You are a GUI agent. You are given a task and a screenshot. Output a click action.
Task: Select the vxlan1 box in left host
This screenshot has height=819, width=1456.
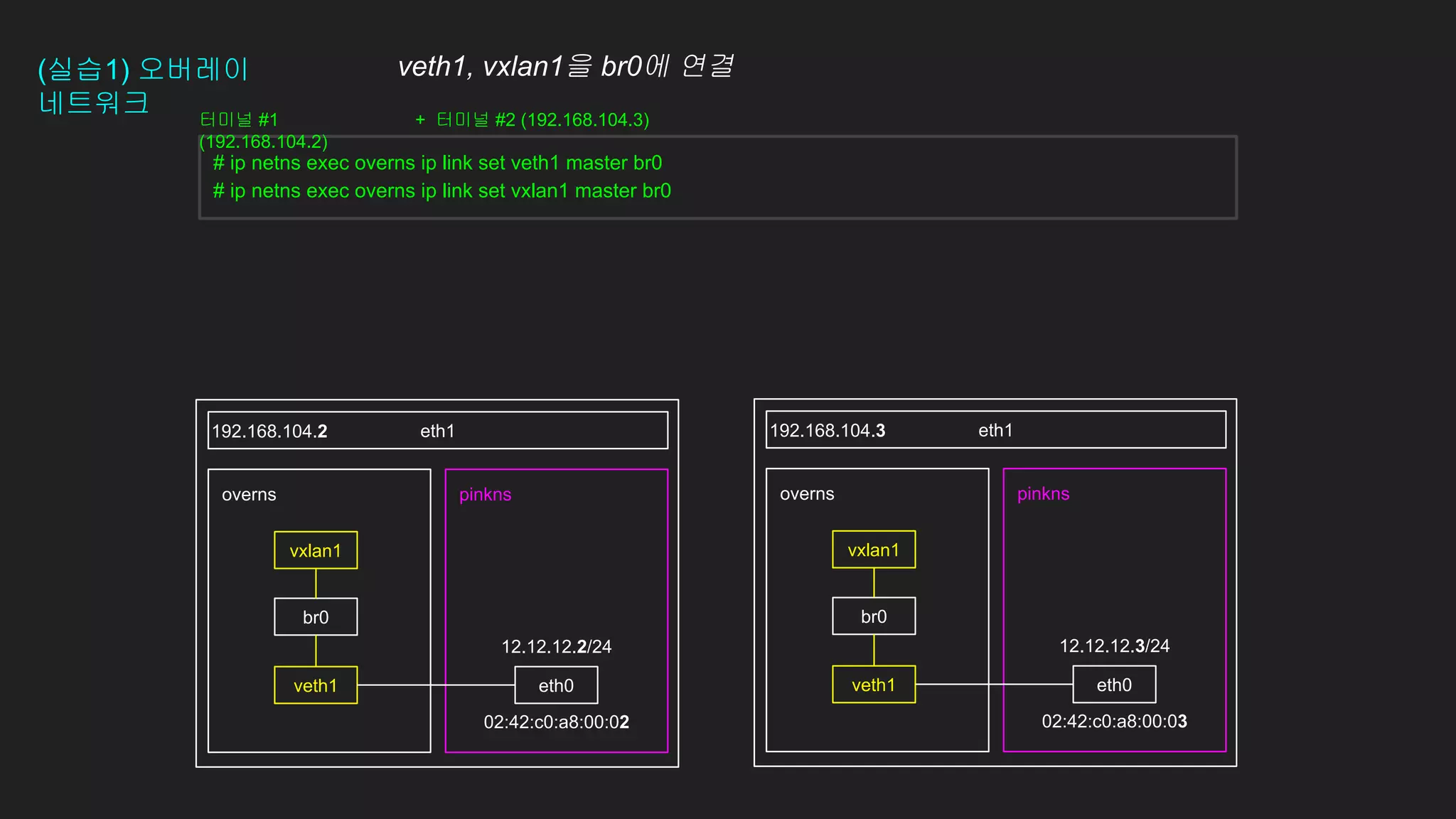[x=316, y=550]
